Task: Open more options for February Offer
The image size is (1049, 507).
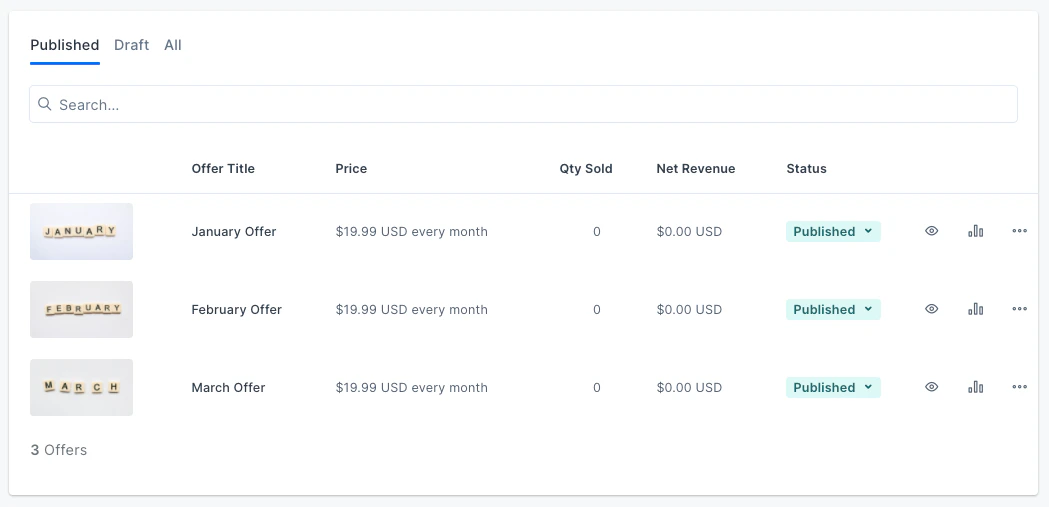Action: (1019, 309)
